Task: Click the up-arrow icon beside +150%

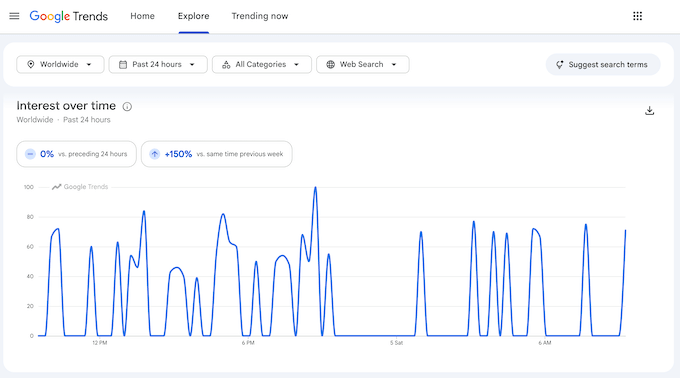Action: 154,154
